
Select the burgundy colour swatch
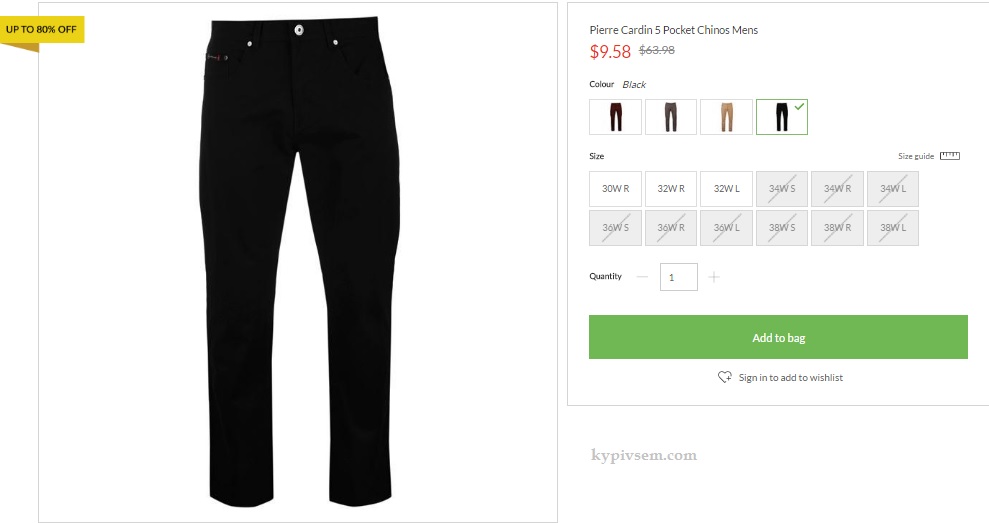coord(616,117)
